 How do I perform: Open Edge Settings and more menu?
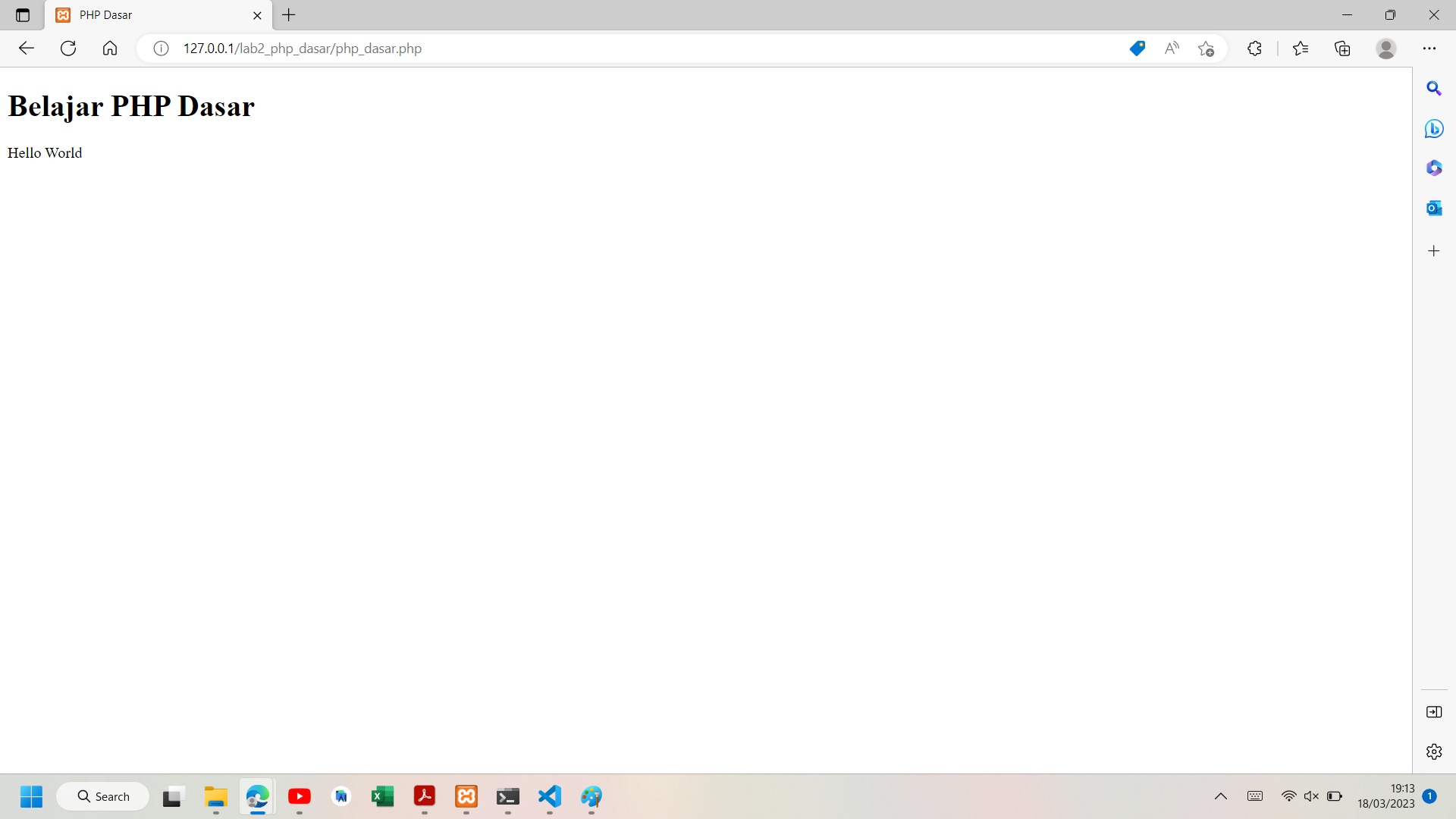(1429, 49)
